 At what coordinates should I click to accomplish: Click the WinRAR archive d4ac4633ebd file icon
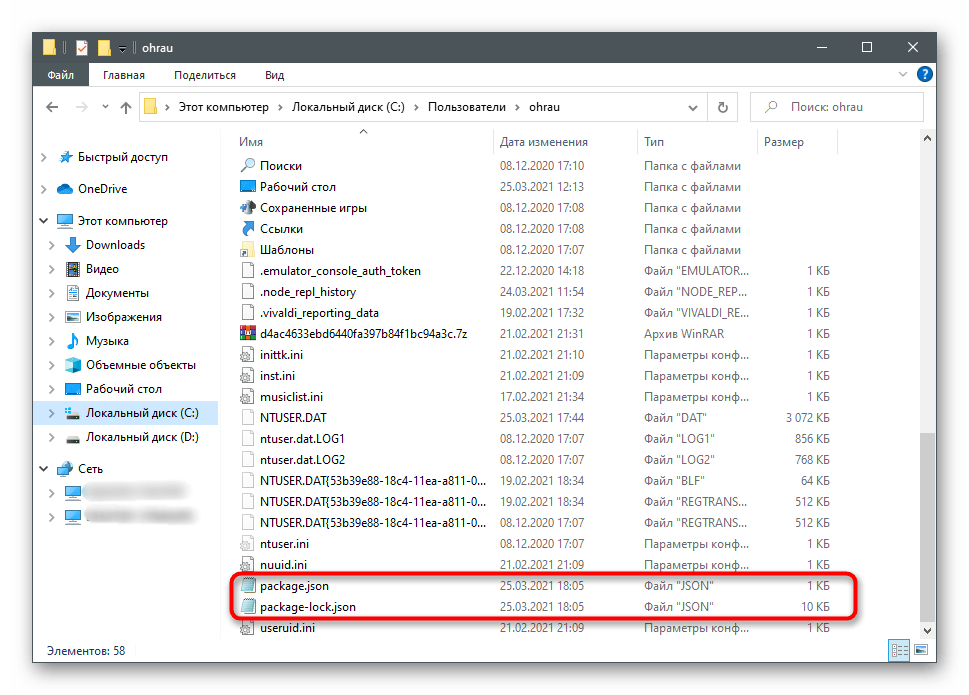click(x=248, y=333)
